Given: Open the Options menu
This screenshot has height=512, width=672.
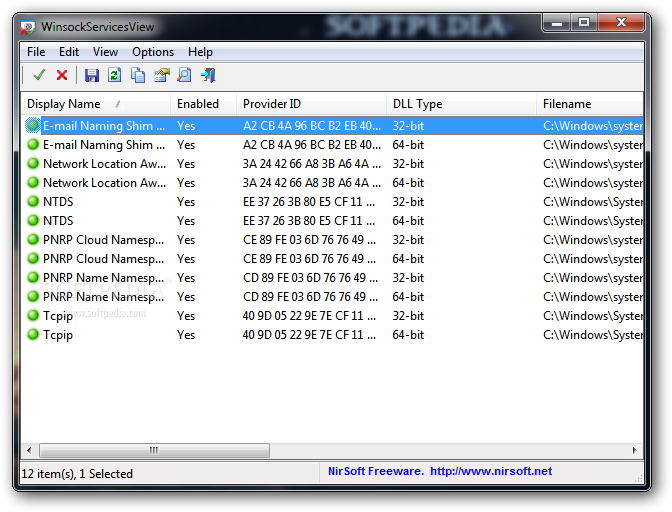Looking at the screenshot, I should tap(153, 52).
